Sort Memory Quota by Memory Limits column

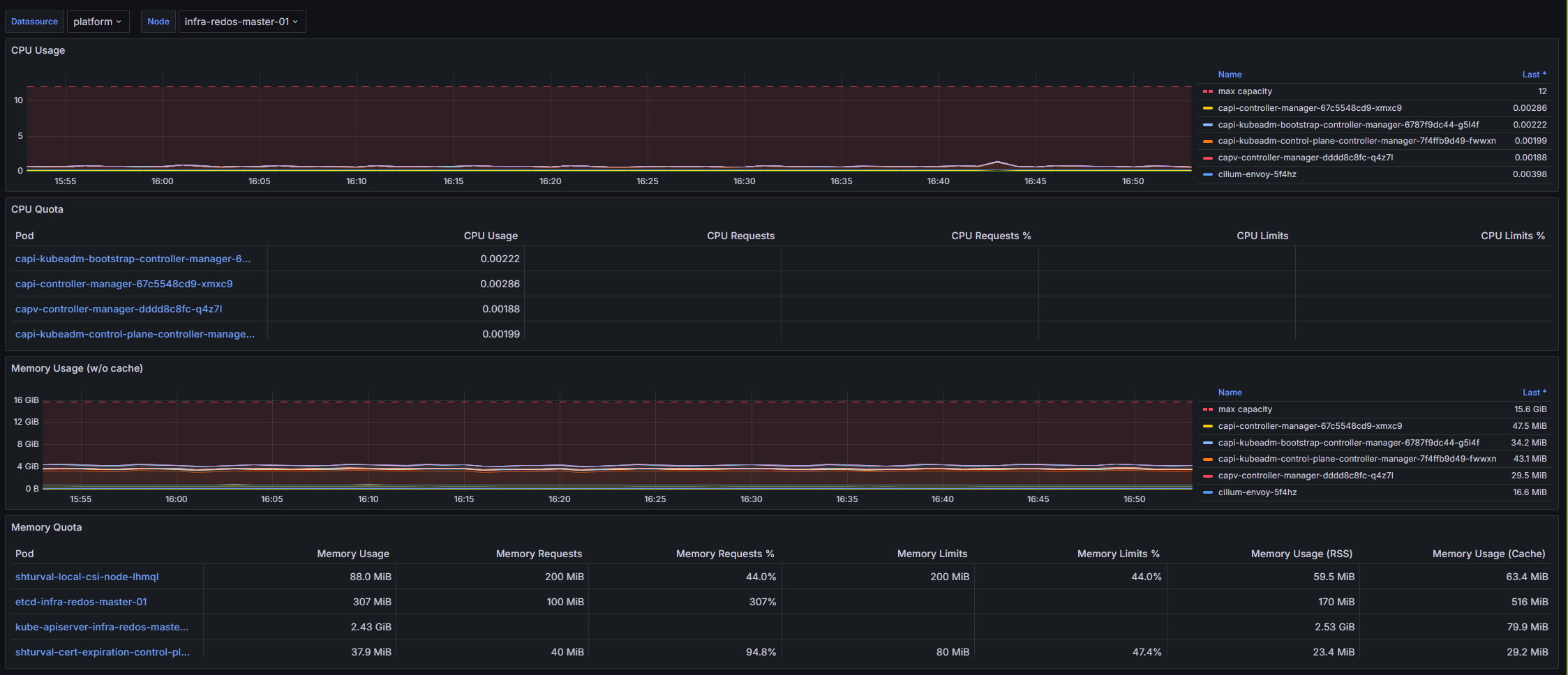point(932,554)
